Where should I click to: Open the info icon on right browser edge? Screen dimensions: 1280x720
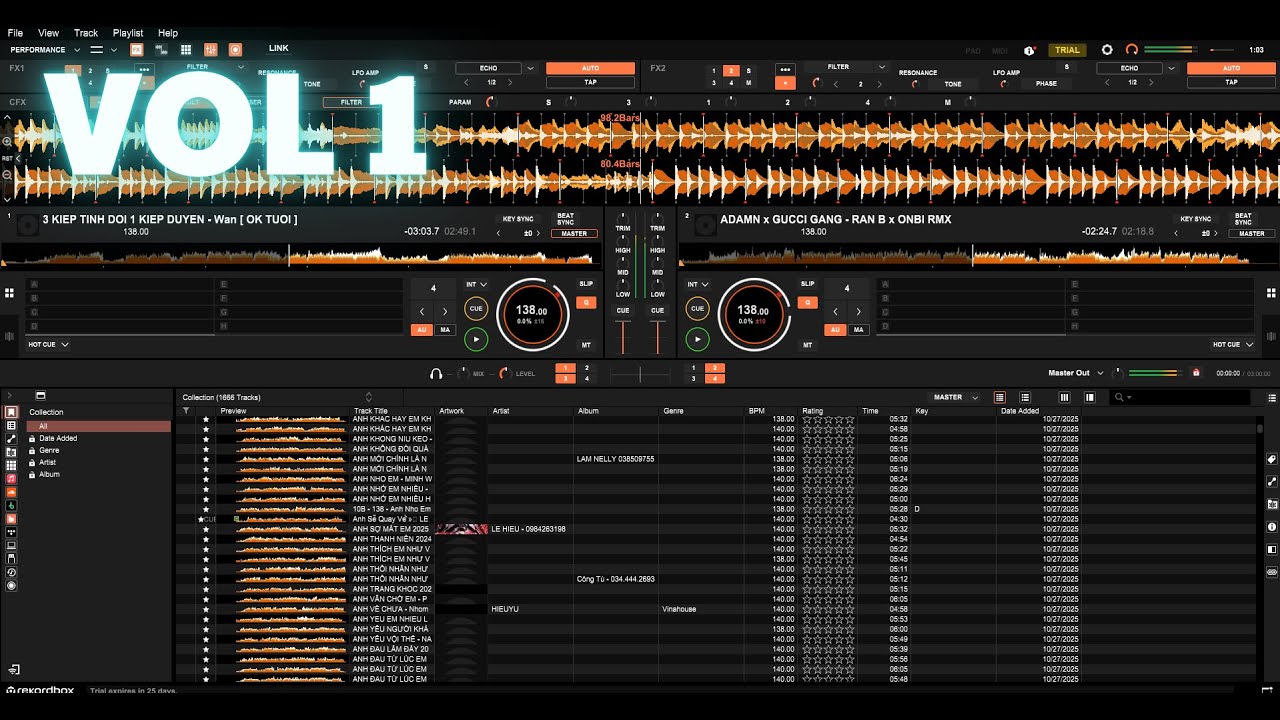pyautogui.click(x=1272, y=527)
